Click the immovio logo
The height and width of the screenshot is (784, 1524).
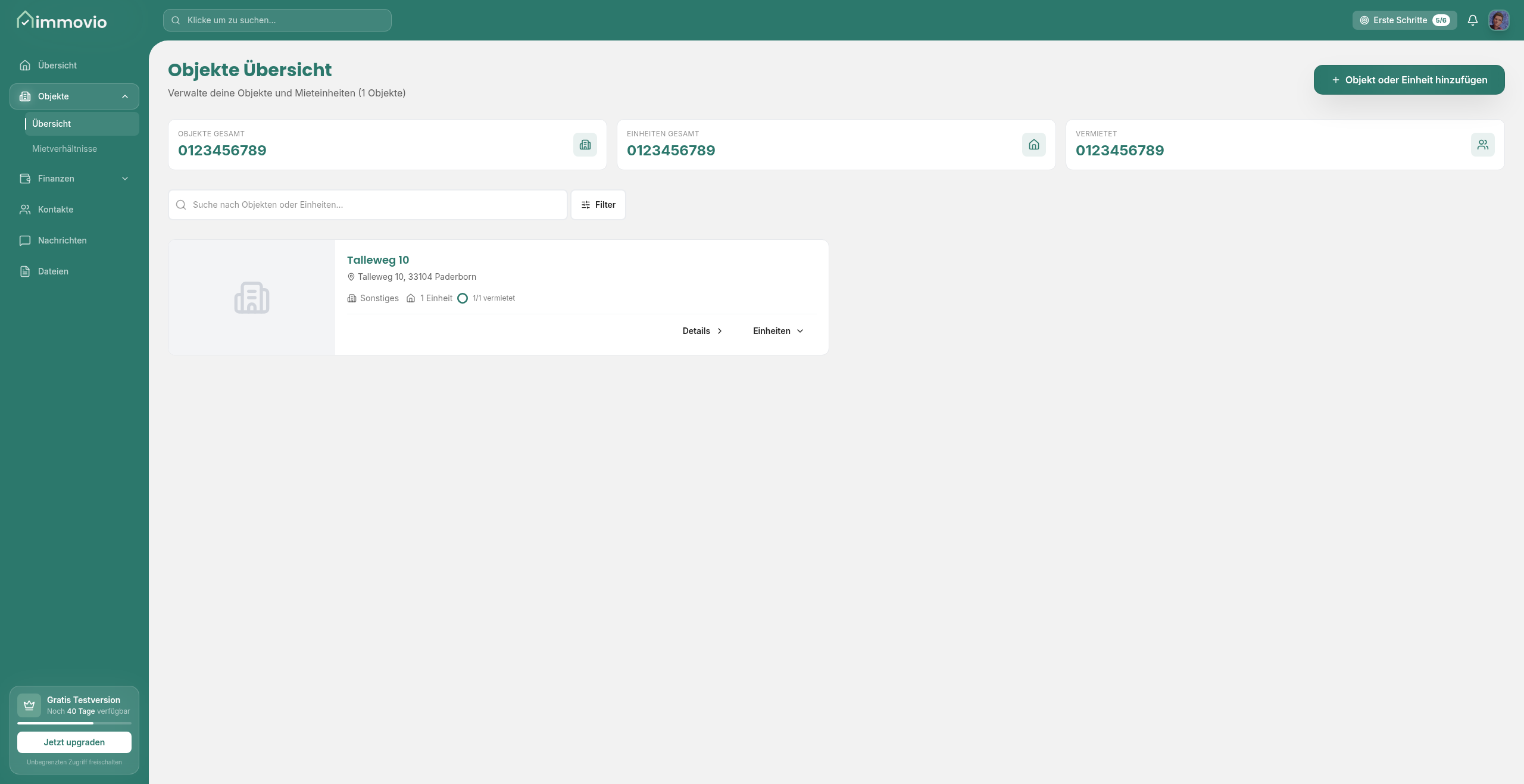tap(62, 21)
